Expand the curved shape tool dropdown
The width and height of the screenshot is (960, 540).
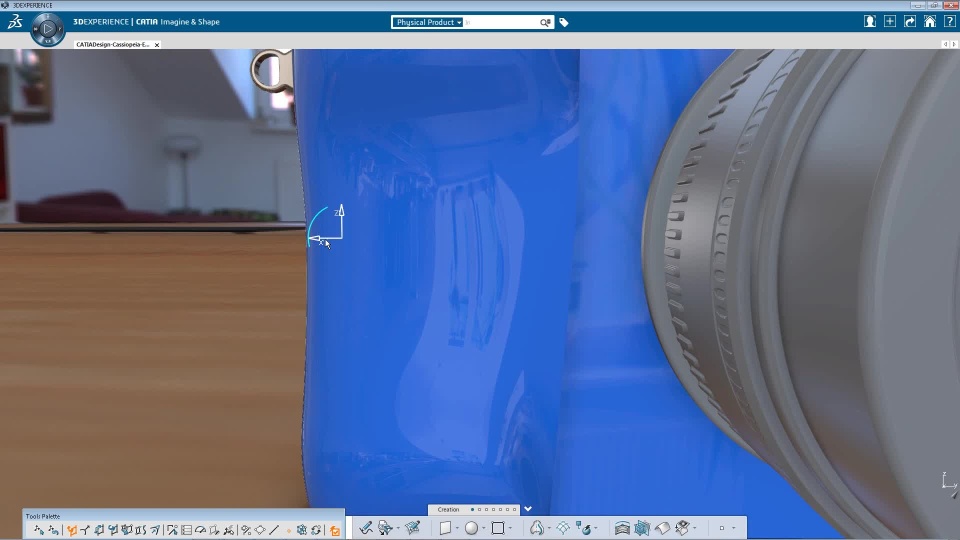pos(549,528)
